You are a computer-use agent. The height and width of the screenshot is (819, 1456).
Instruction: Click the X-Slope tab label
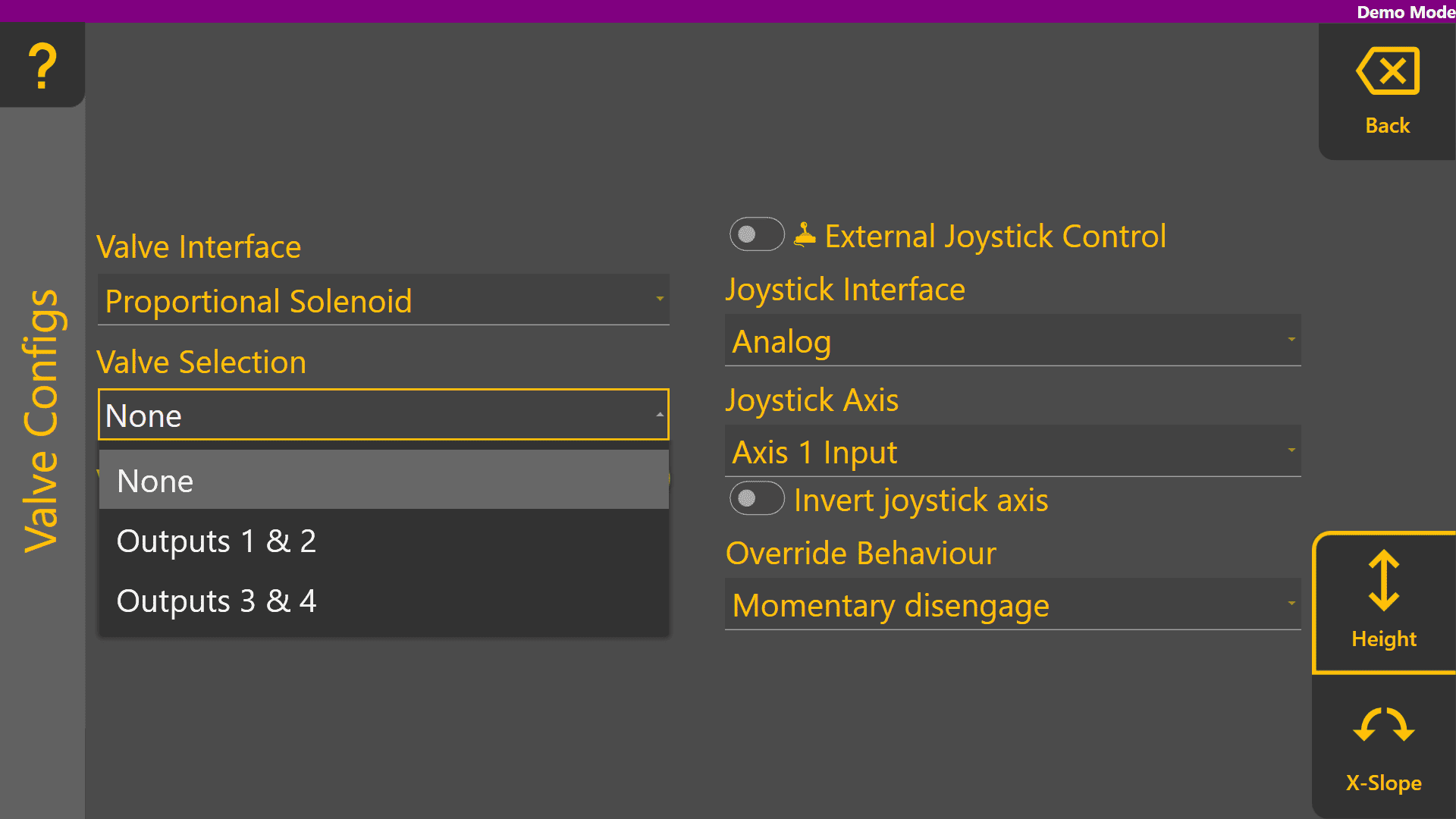click(1383, 783)
